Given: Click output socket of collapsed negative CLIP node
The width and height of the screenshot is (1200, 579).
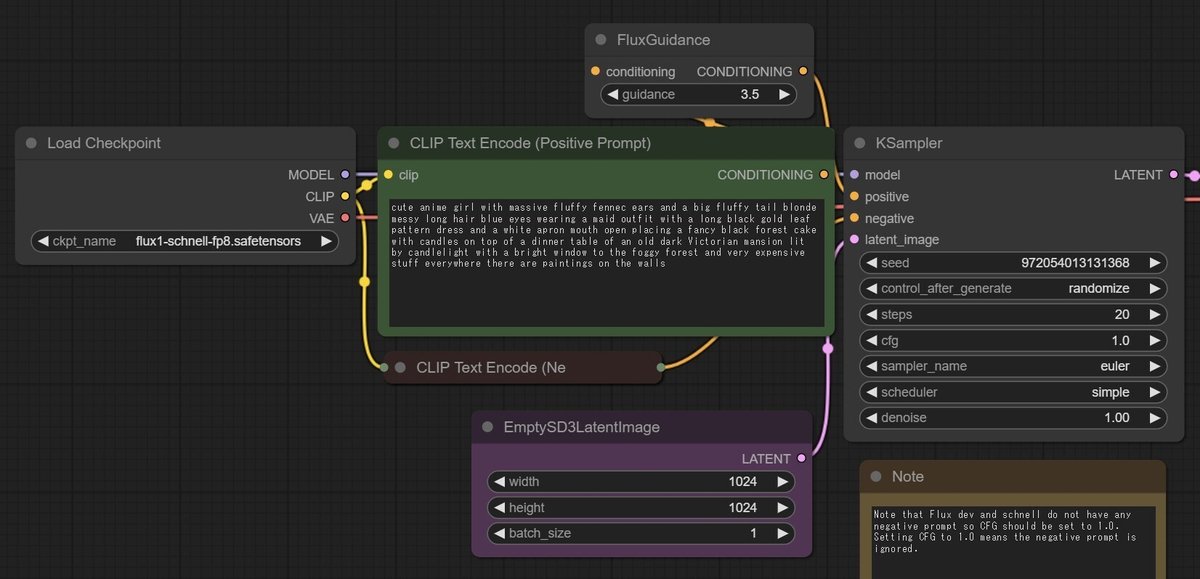Looking at the screenshot, I should [x=660, y=368].
